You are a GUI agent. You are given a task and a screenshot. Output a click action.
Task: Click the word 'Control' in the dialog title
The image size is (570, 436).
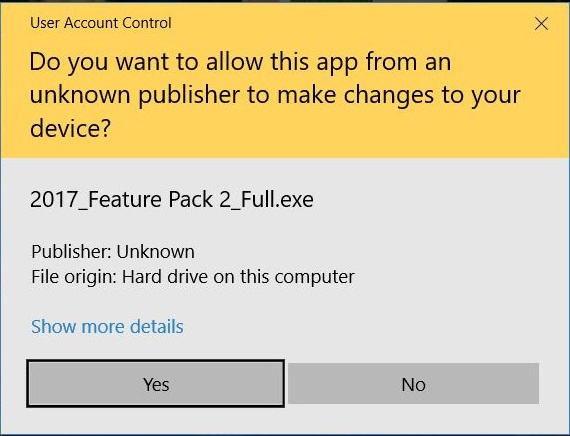pyautogui.click(x=147, y=23)
